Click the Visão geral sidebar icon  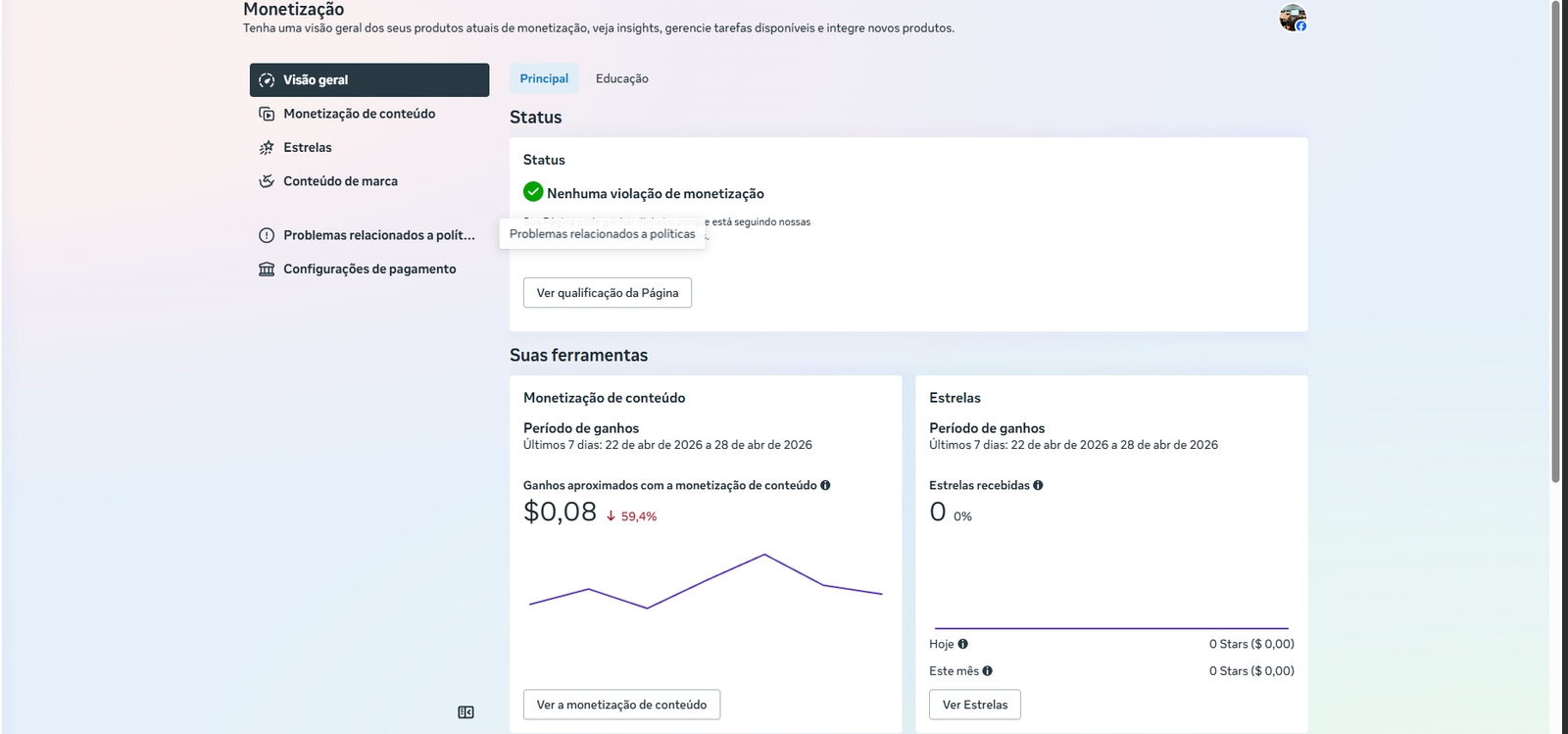(x=267, y=80)
